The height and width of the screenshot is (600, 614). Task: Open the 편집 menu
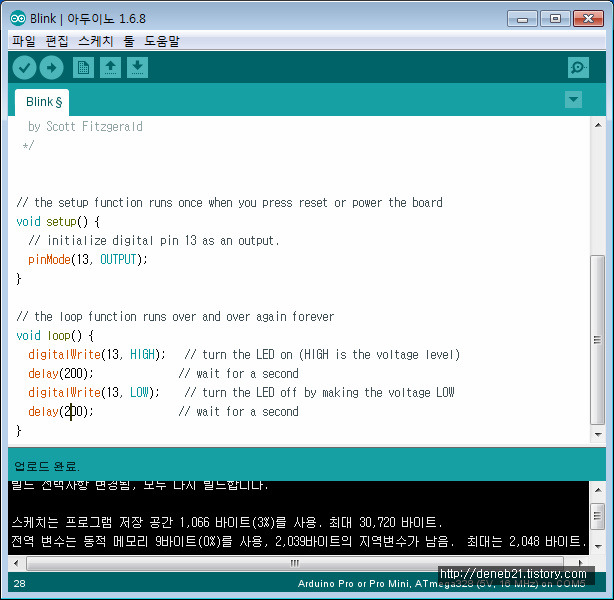tap(57, 41)
